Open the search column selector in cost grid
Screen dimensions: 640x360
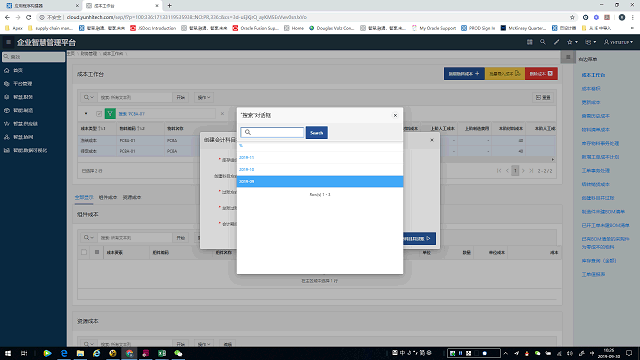pyautogui.click(x=89, y=97)
